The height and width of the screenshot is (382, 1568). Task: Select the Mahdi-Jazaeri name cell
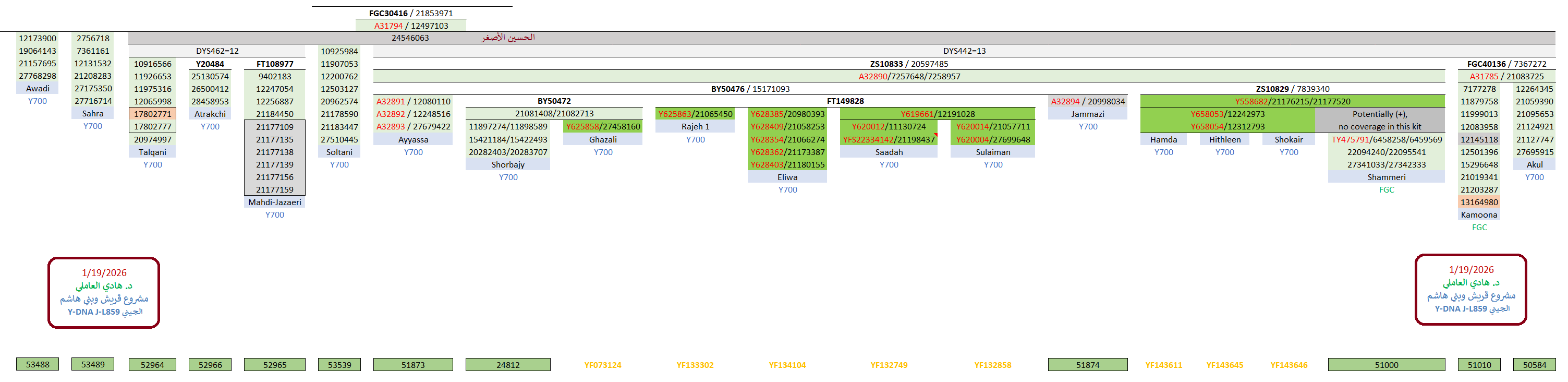pos(274,202)
